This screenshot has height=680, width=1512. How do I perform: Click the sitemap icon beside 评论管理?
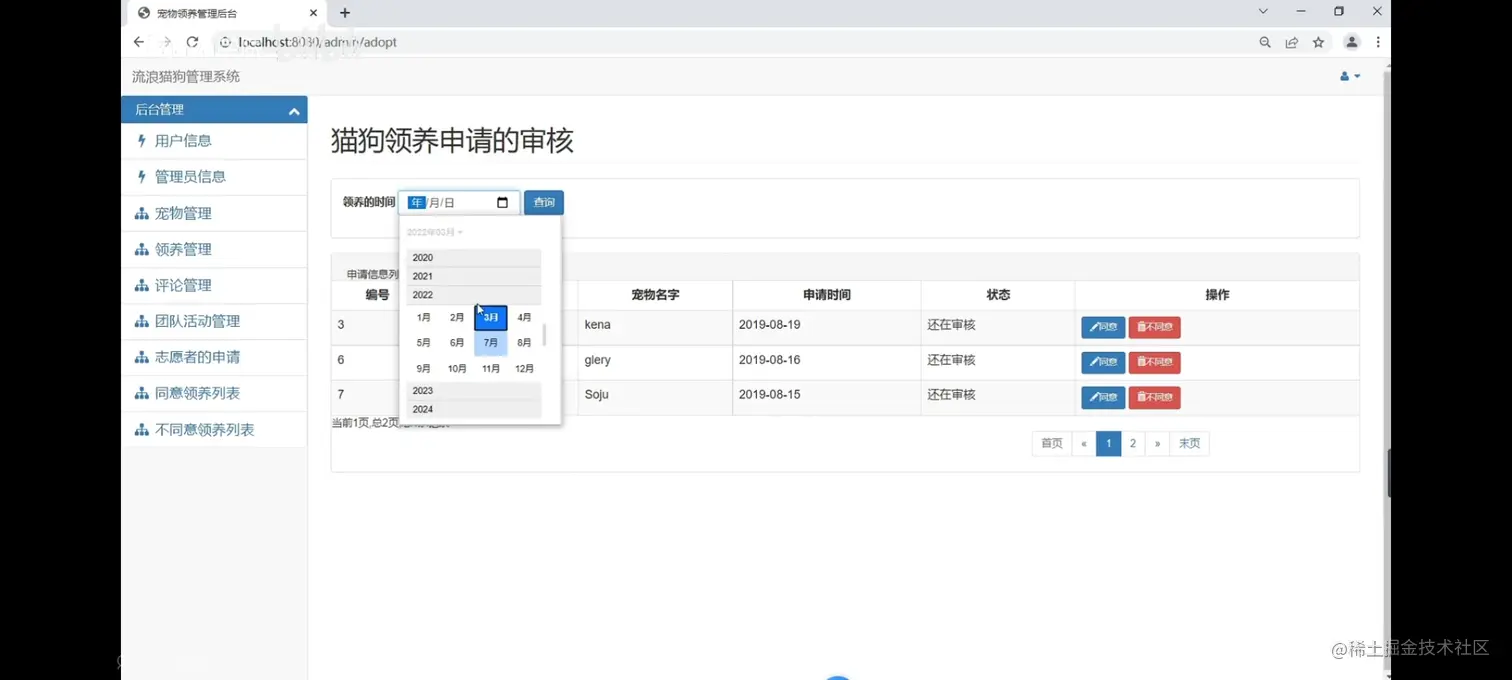(x=142, y=285)
